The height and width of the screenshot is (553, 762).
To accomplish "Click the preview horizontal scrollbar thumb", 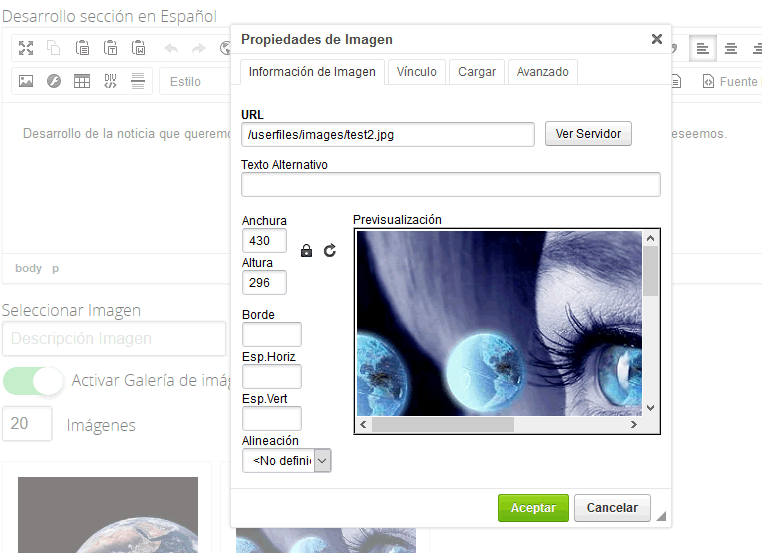I will (x=443, y=424).
